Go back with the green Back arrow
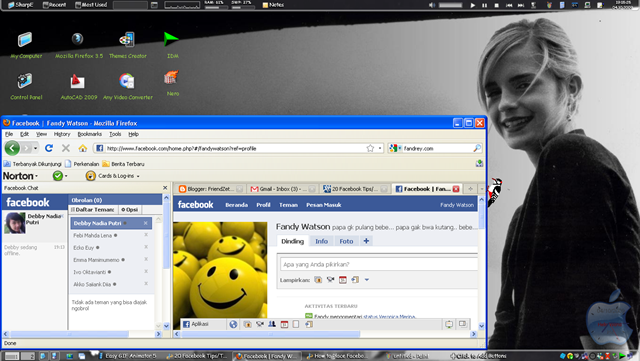Image resolution: width=640 pixels, height=361 pixels. click(12, 148)
